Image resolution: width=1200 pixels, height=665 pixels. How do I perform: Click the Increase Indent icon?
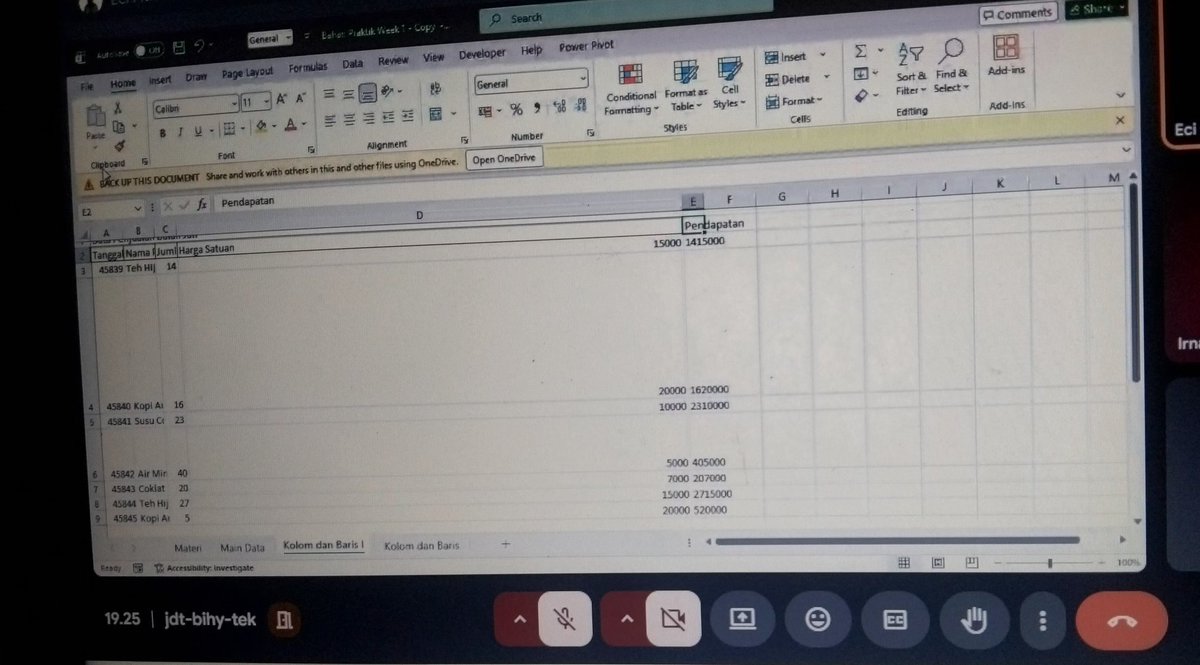pyautogui.click(x=406, y=117)
